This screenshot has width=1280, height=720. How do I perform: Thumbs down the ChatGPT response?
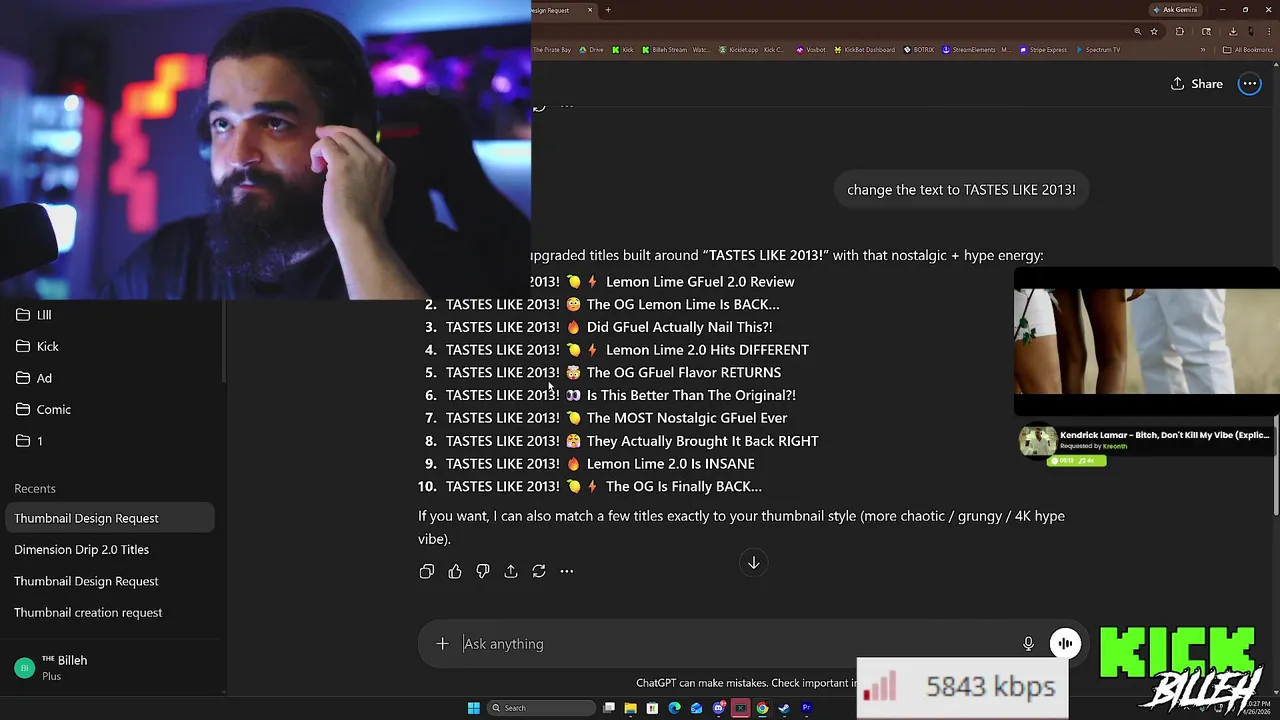pyautogui.click(x=483, y=571)
